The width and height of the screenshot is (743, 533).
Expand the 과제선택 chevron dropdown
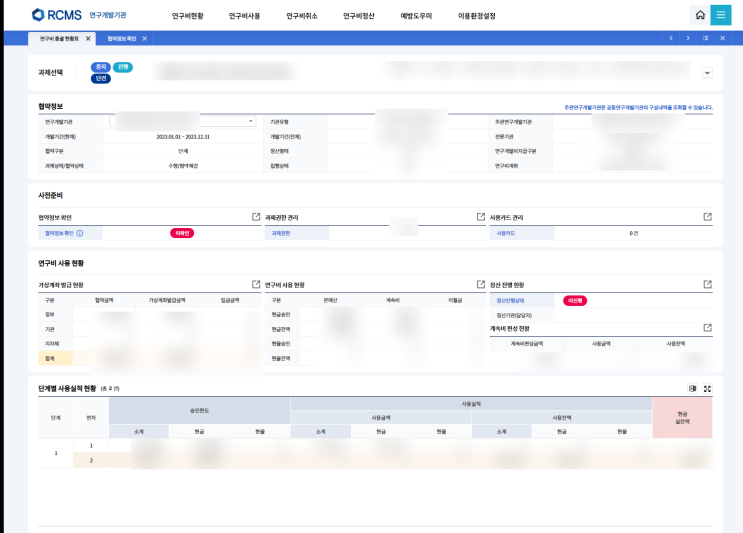pos(708,73)
